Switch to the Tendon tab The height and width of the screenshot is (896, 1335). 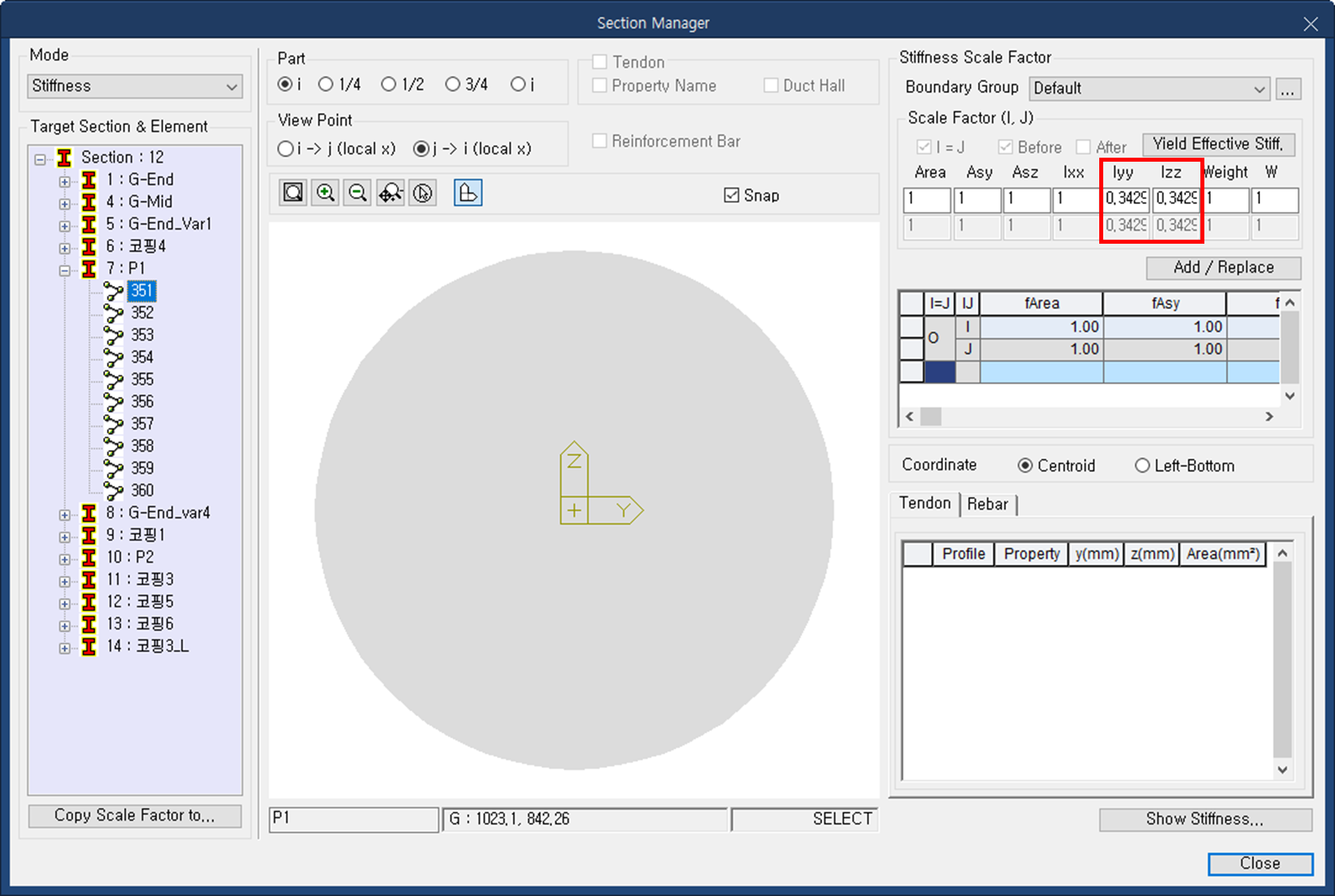pos(925,503)
